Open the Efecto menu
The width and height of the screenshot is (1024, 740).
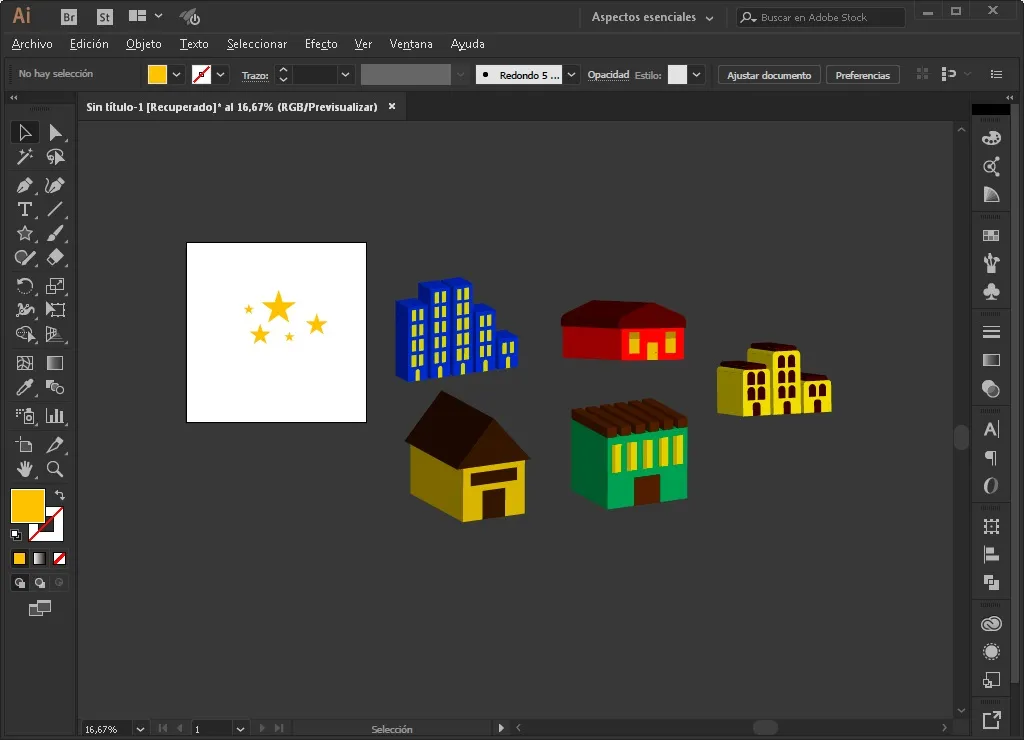(321, 44)
